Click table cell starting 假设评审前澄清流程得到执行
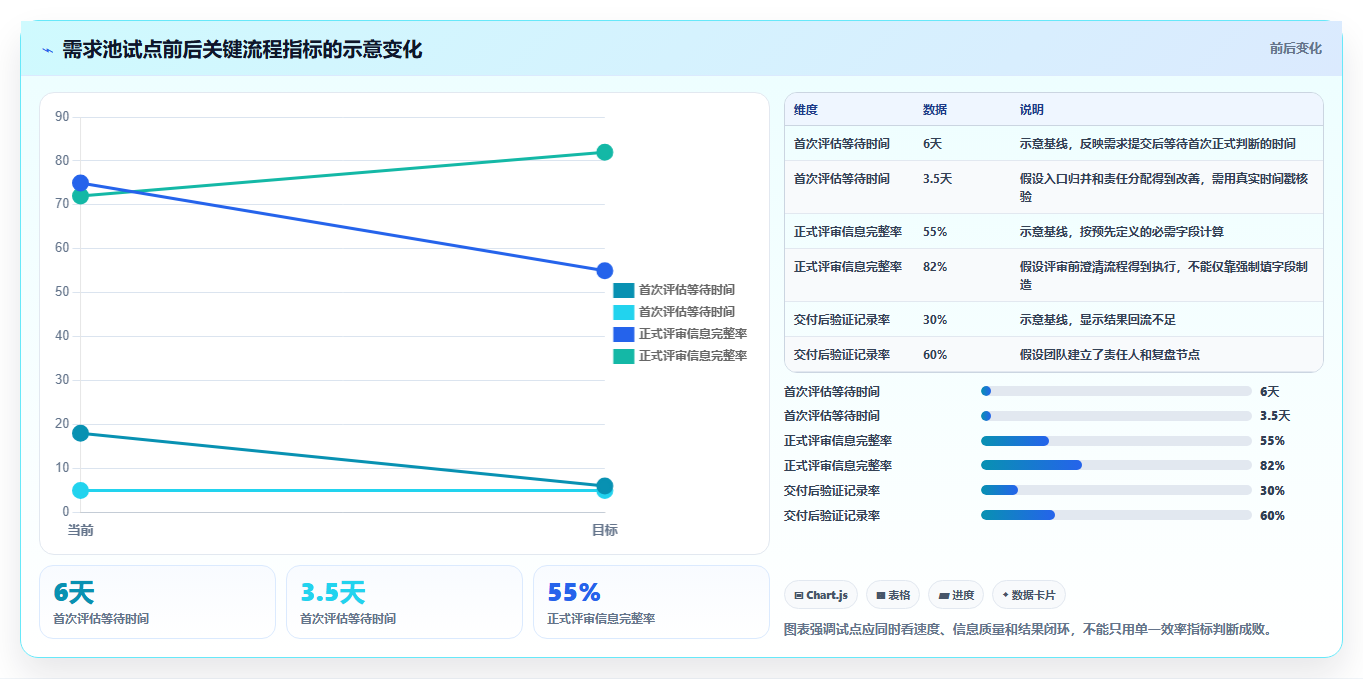1363x679 pixels. (1165, 275)
